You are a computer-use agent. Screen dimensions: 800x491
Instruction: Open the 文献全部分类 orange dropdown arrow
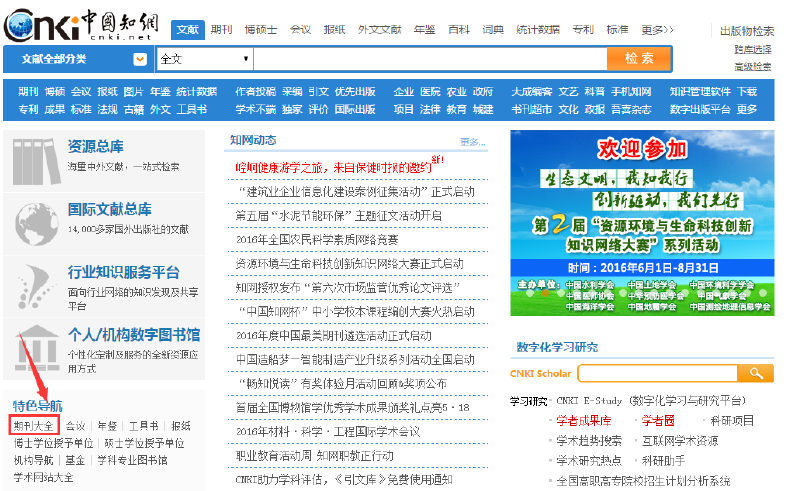pos(140,59)
